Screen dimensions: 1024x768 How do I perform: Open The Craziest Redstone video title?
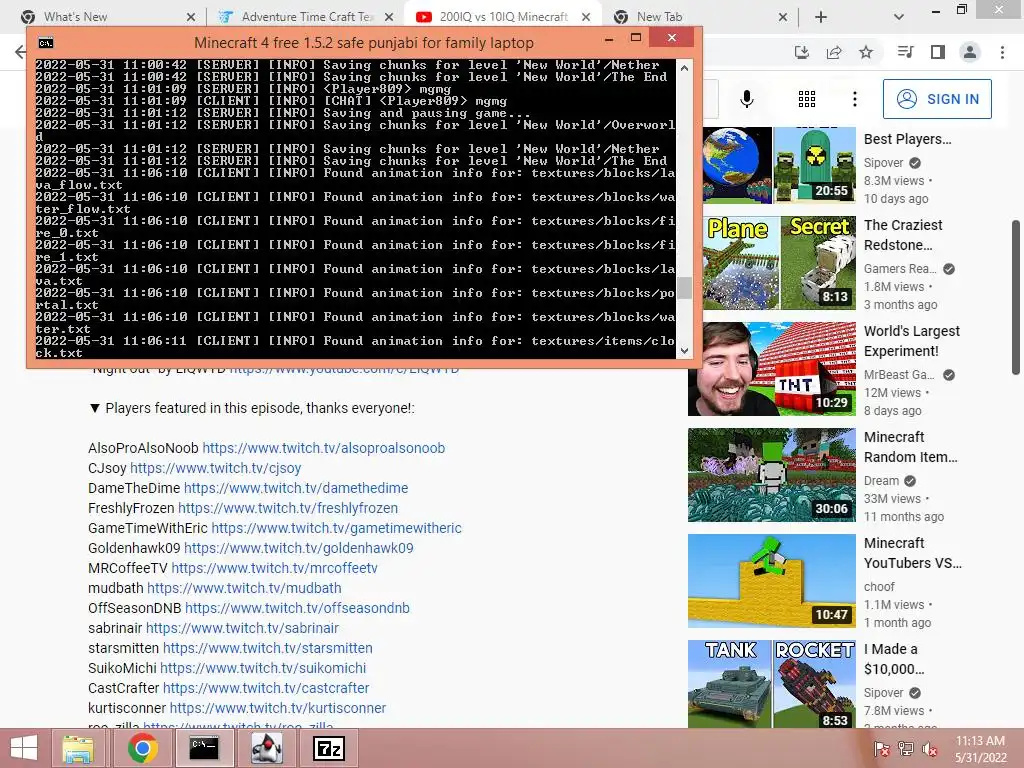click(903, 235)
